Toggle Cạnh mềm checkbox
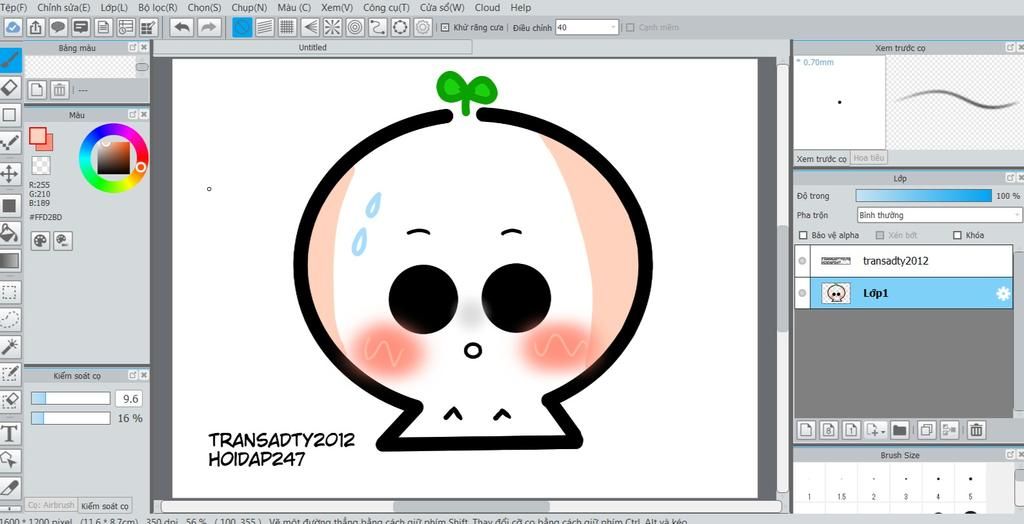Image resolution: width=1024 pixels, height=524 pixels. (x=630, y=27)
